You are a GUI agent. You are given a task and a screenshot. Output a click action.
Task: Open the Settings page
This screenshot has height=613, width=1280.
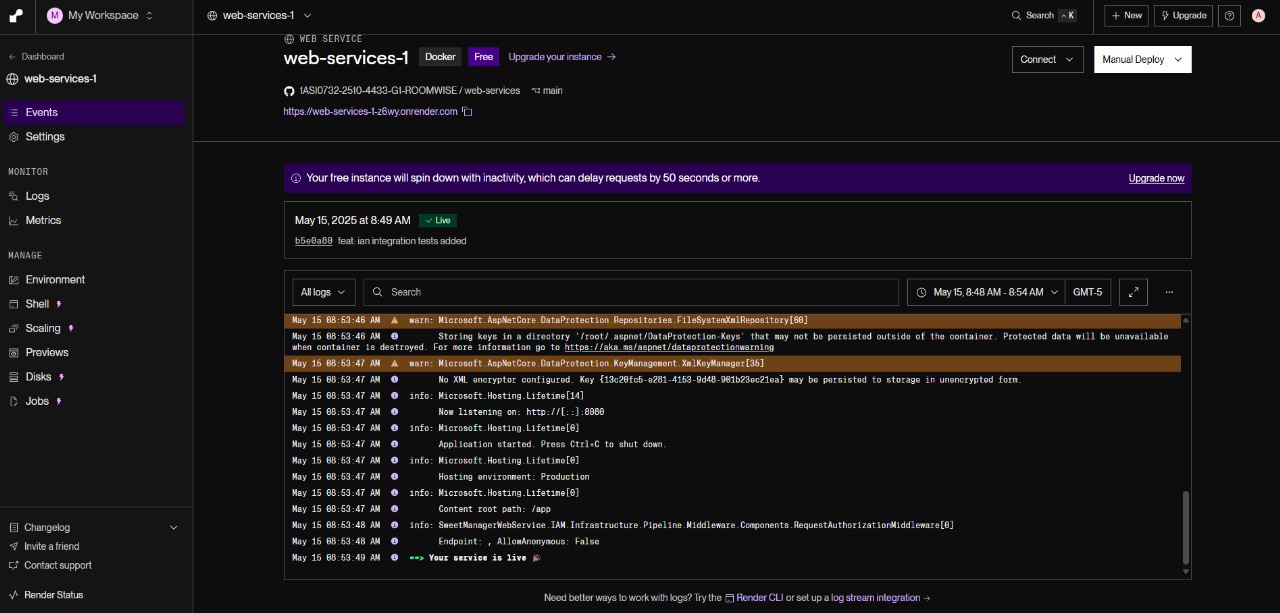pos(93,136)
